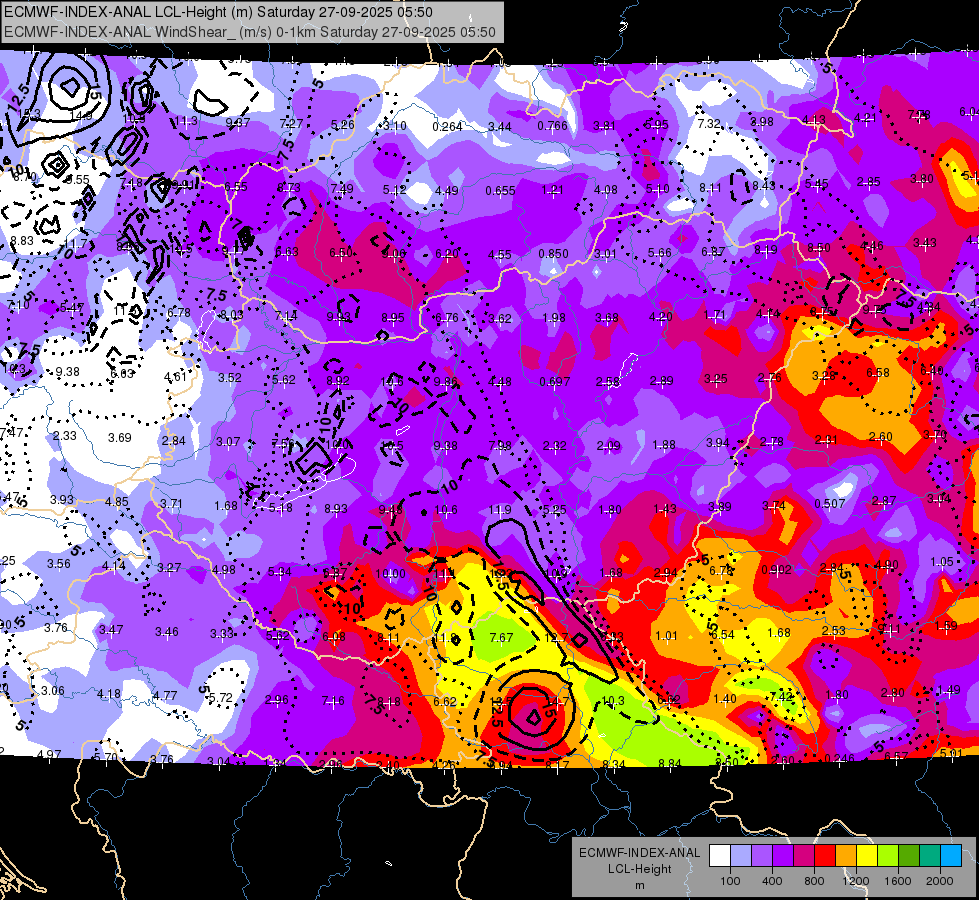
Task: Click the map value "0.246"
Action: [x=840, y=759]
